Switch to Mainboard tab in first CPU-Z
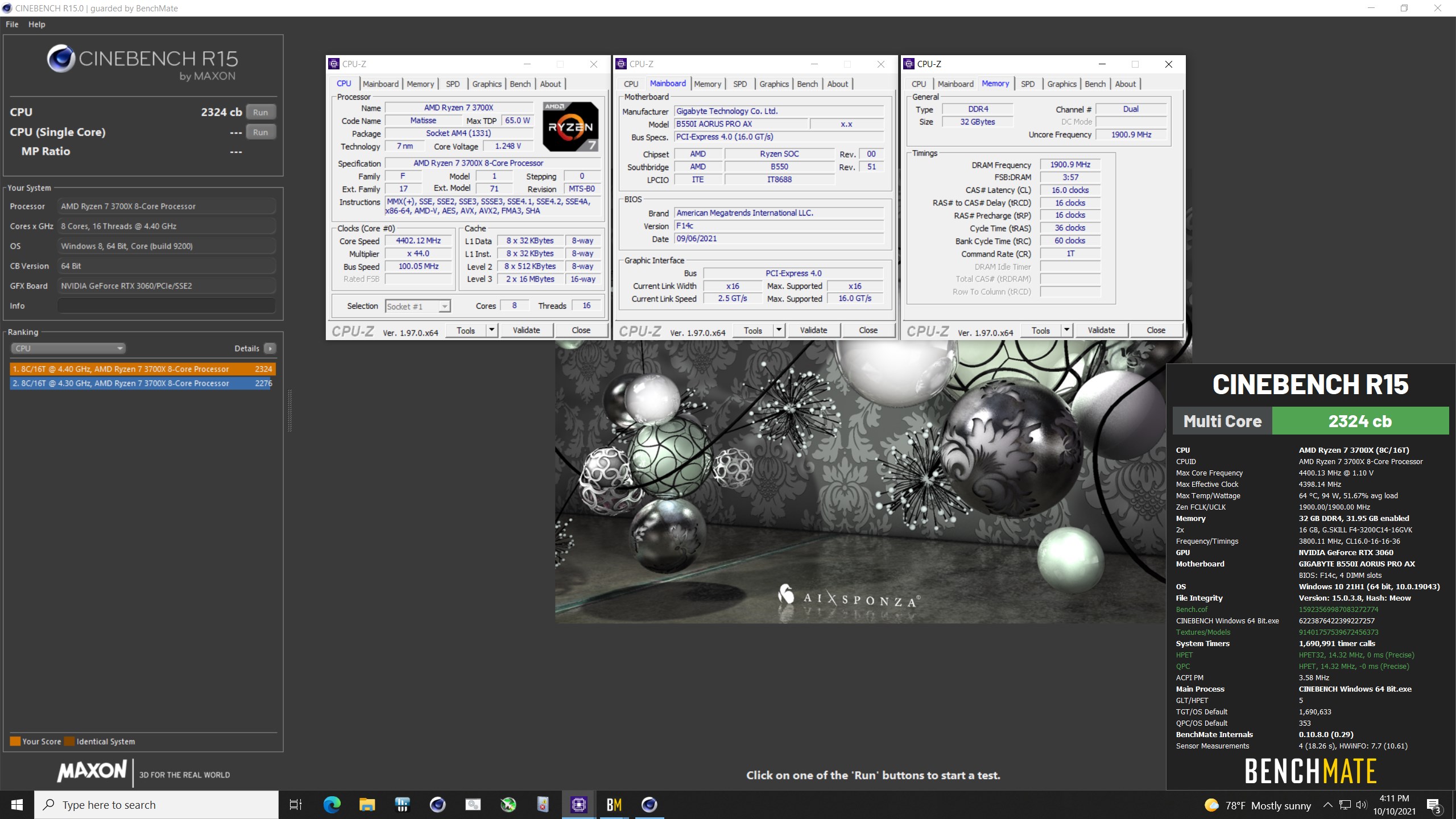 pos(380,84)
